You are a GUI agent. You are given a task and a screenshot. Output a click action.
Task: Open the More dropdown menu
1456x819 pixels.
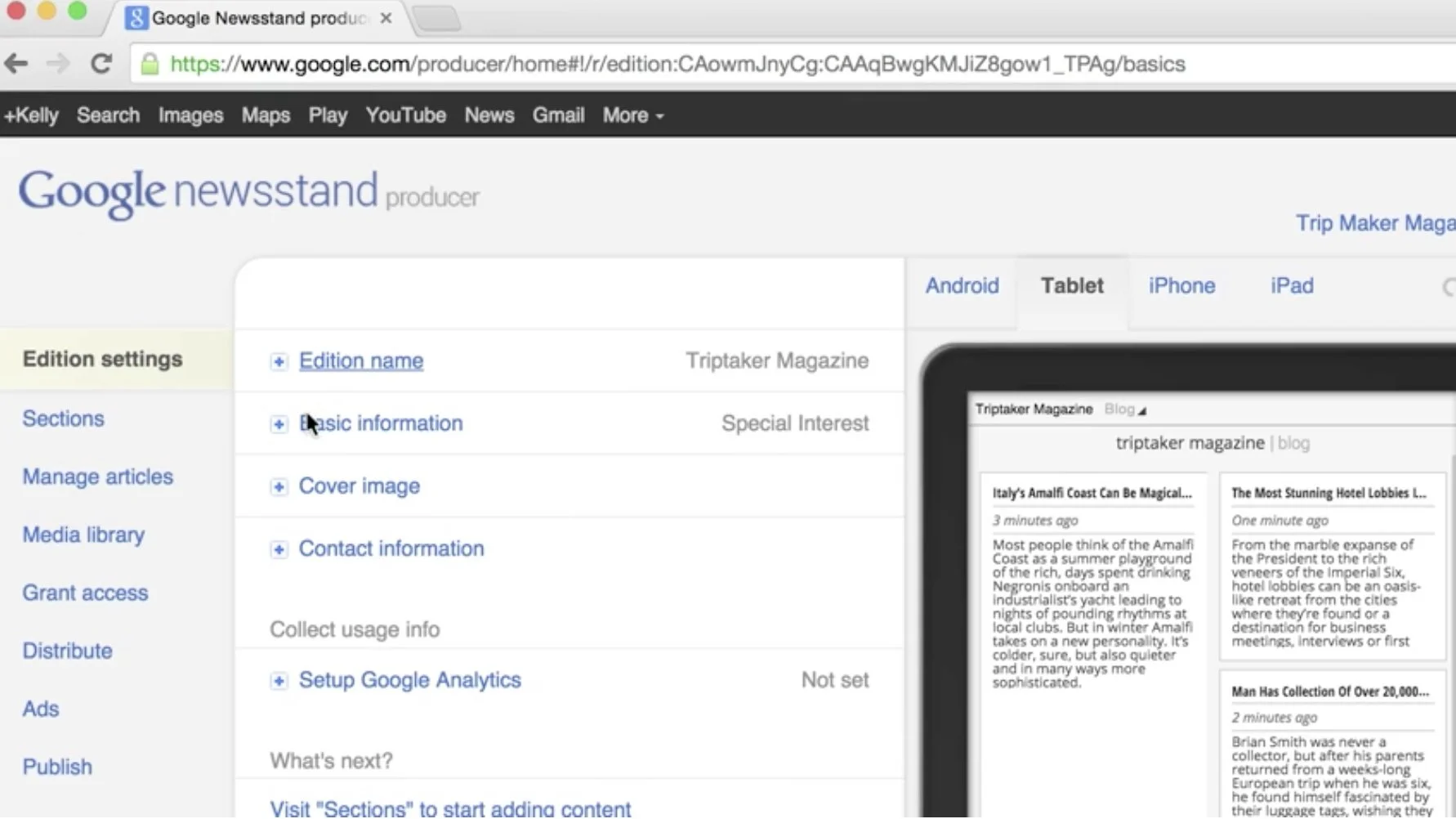(633, 115)
